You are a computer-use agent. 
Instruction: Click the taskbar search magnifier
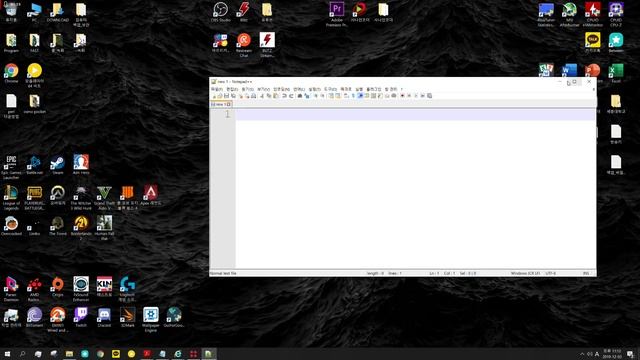tap(22, 354)
